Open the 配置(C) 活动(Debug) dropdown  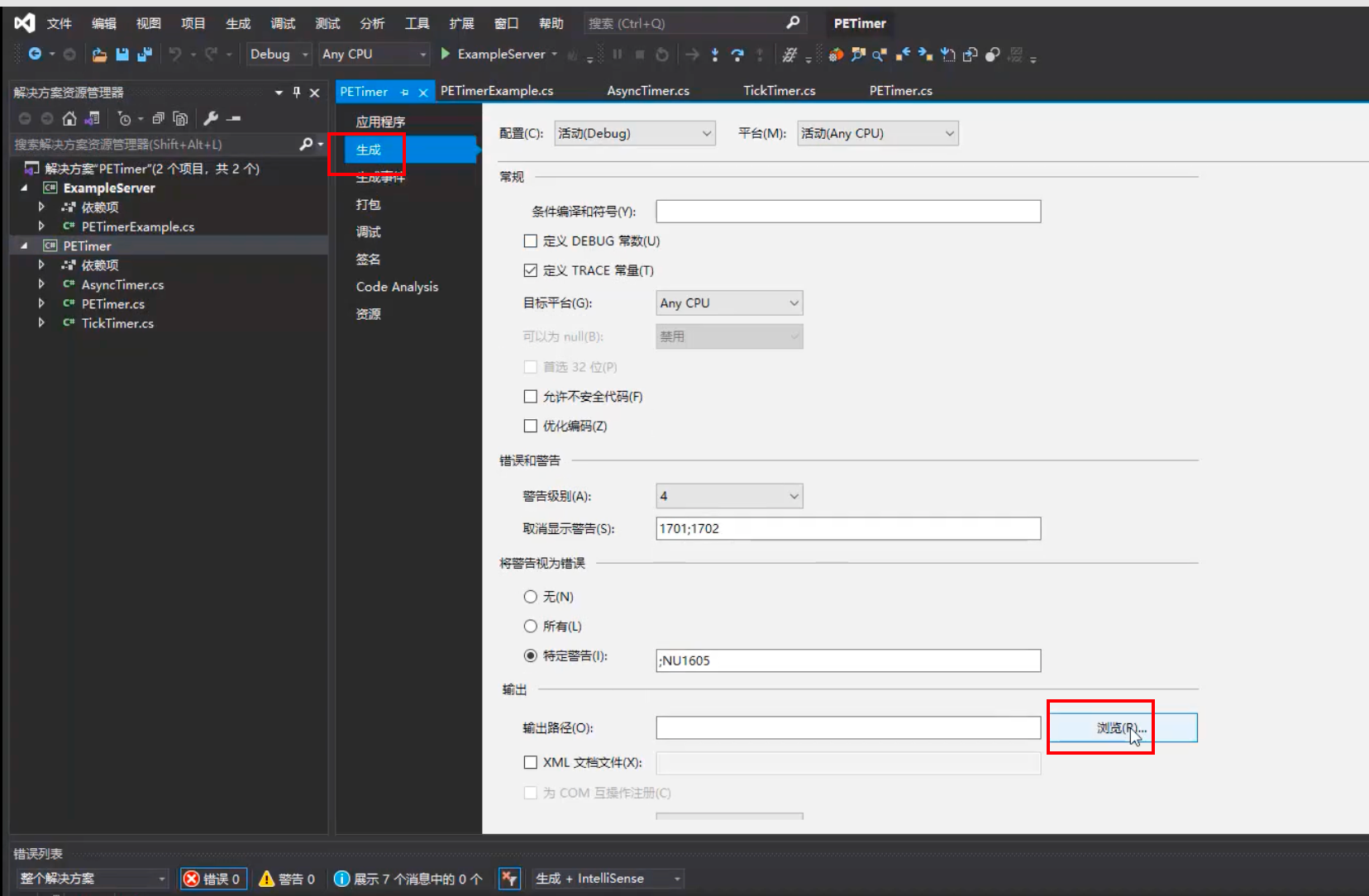tap(634, 133)
